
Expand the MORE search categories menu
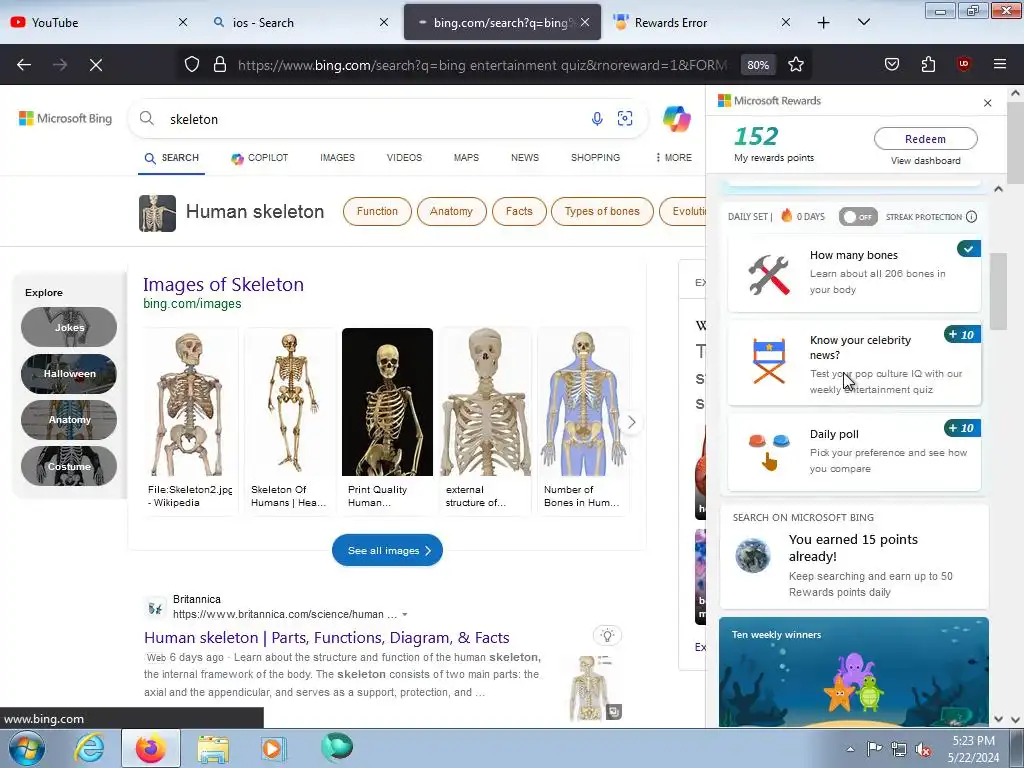point(673,157)
